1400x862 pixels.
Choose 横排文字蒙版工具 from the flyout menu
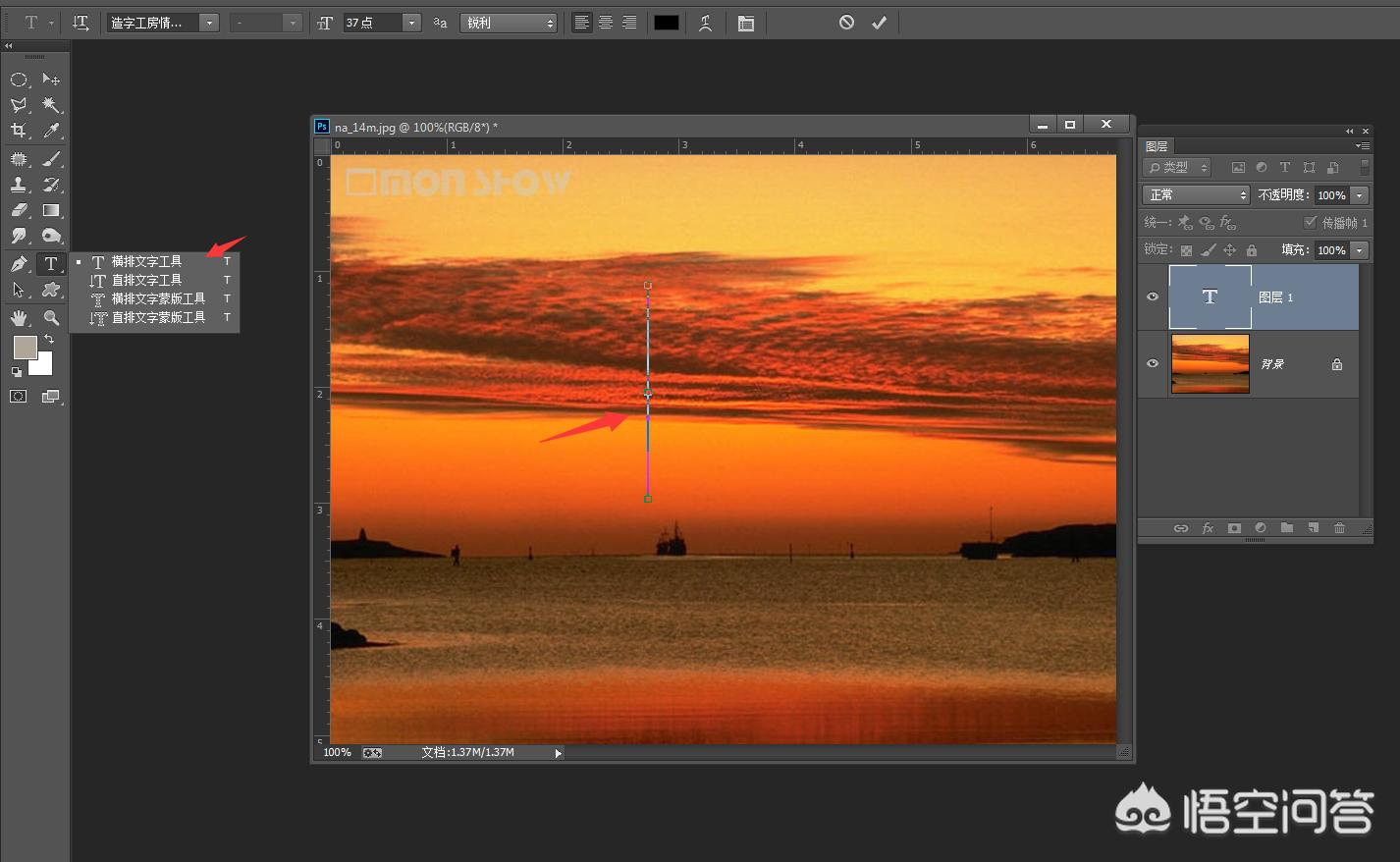click(158, 299)
